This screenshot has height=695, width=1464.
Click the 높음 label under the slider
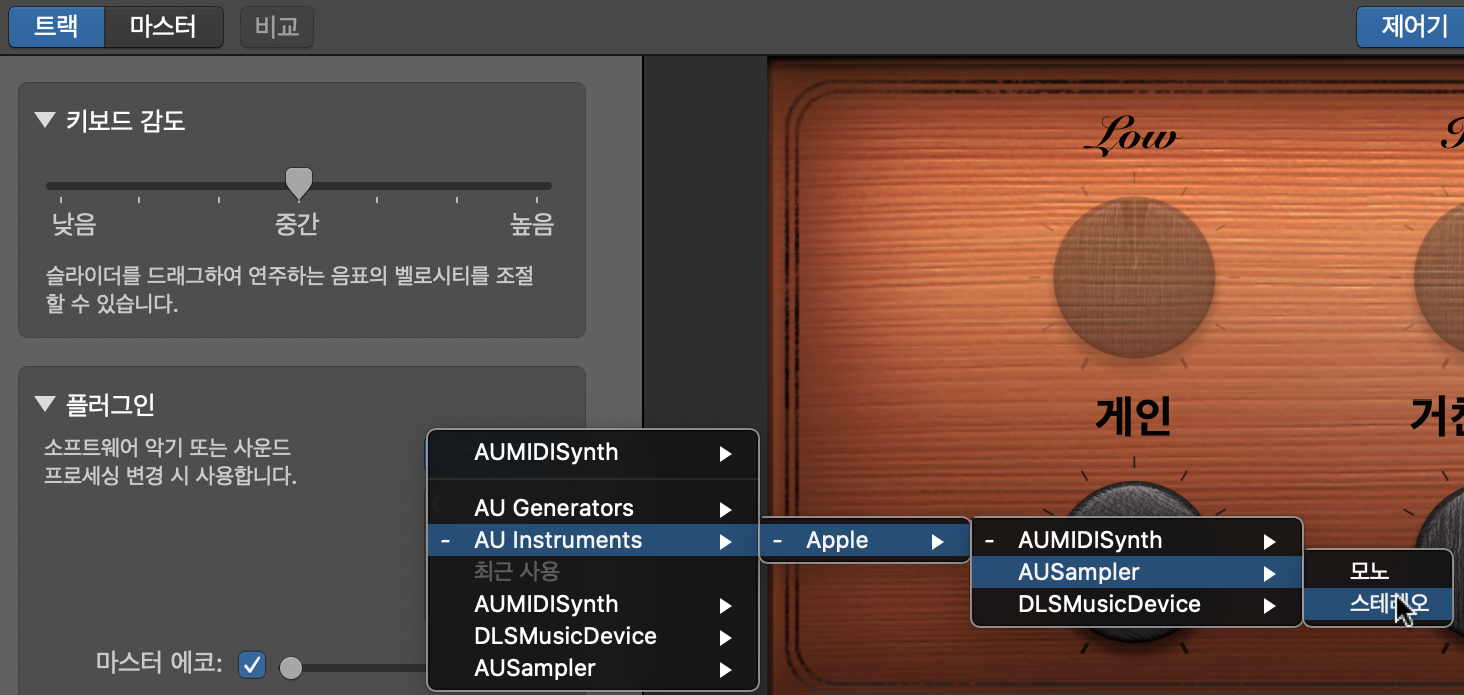[531, 225]
